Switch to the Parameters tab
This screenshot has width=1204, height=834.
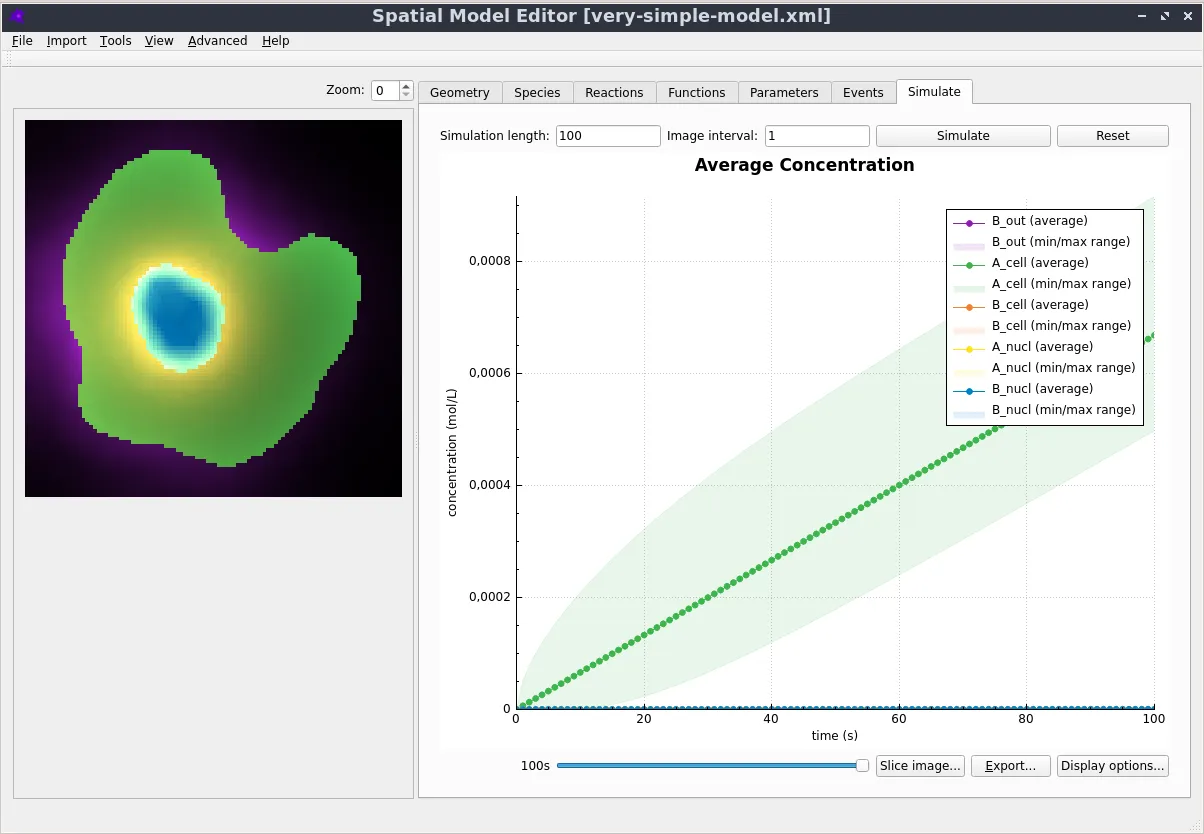[x=784, y=92]
